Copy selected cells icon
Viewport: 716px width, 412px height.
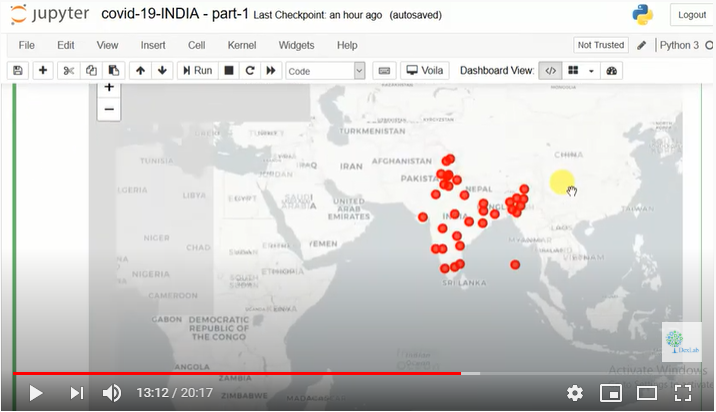91,71
